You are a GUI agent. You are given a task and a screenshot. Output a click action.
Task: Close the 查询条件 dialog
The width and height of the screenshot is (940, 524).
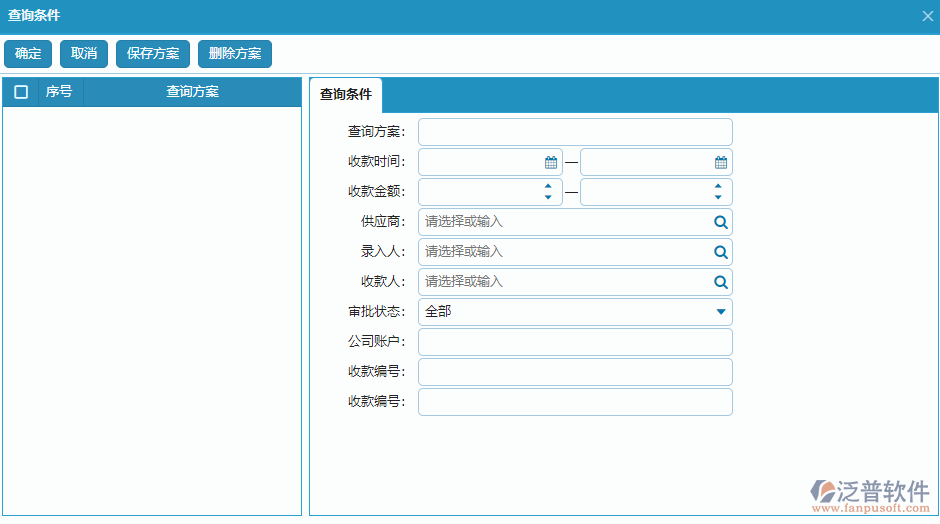point(927,16)
